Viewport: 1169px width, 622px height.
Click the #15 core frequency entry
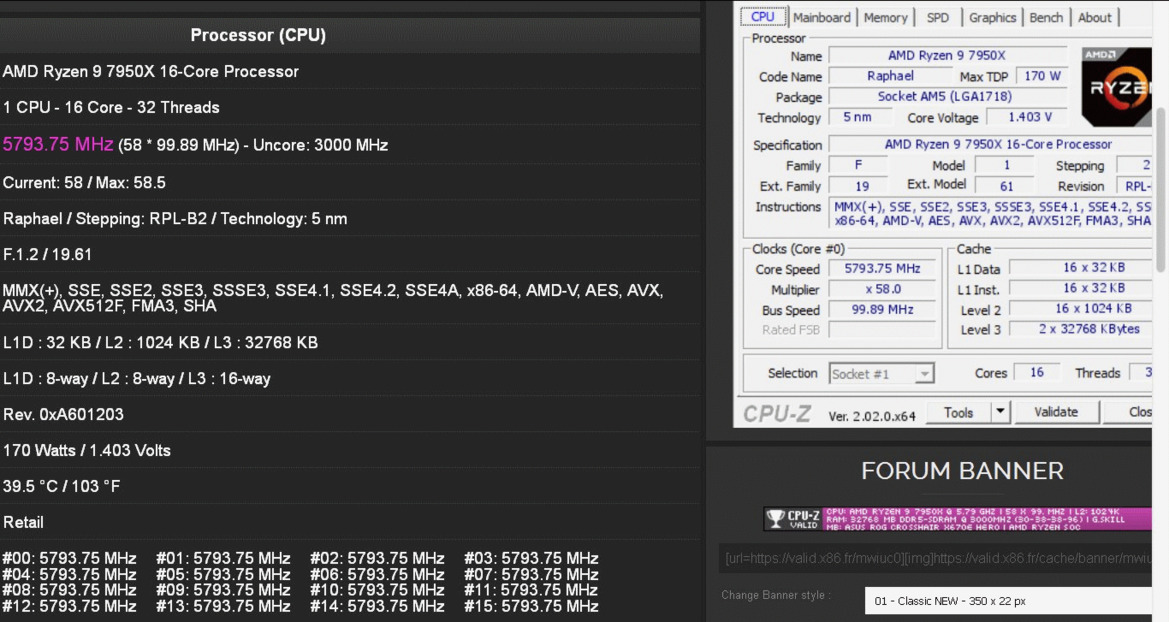531,606
